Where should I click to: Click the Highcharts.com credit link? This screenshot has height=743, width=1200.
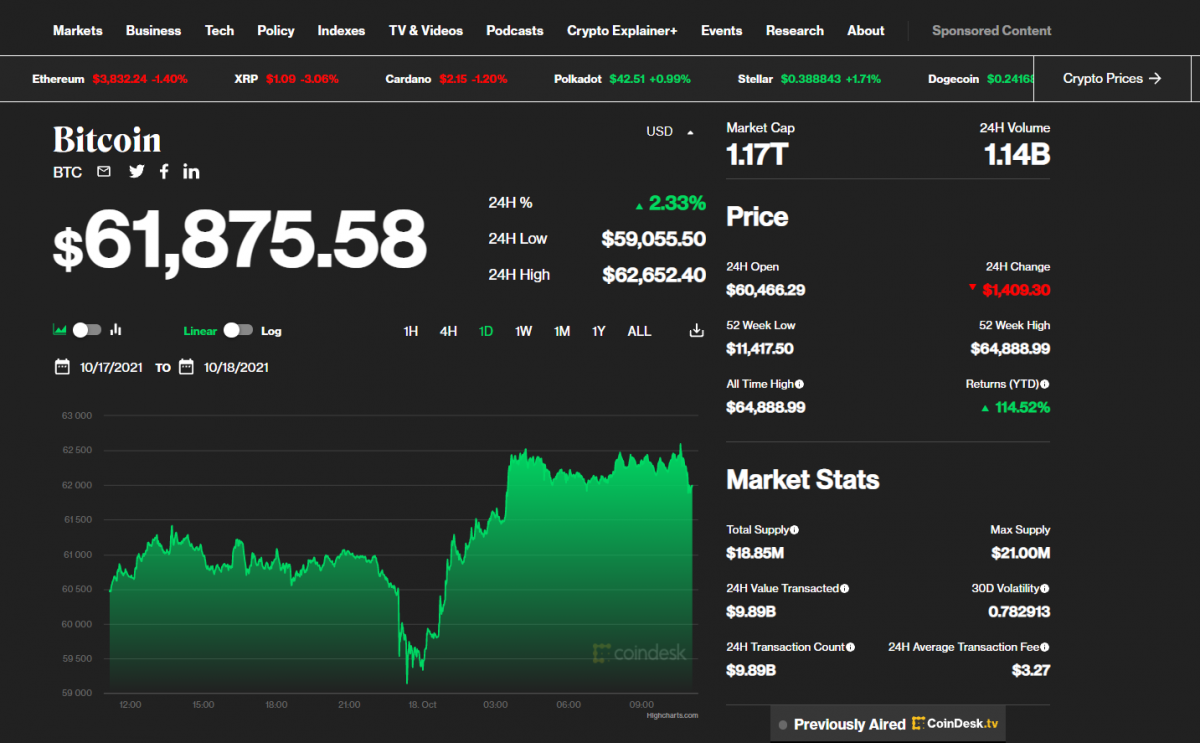pyautogui.click(x=672, y=715)
